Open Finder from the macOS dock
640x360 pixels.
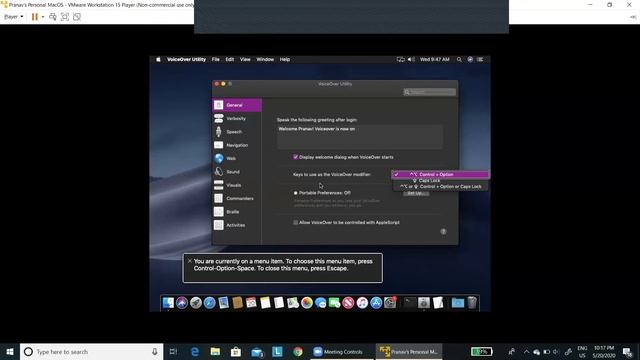pyautogui.click(x=168, y=303)
